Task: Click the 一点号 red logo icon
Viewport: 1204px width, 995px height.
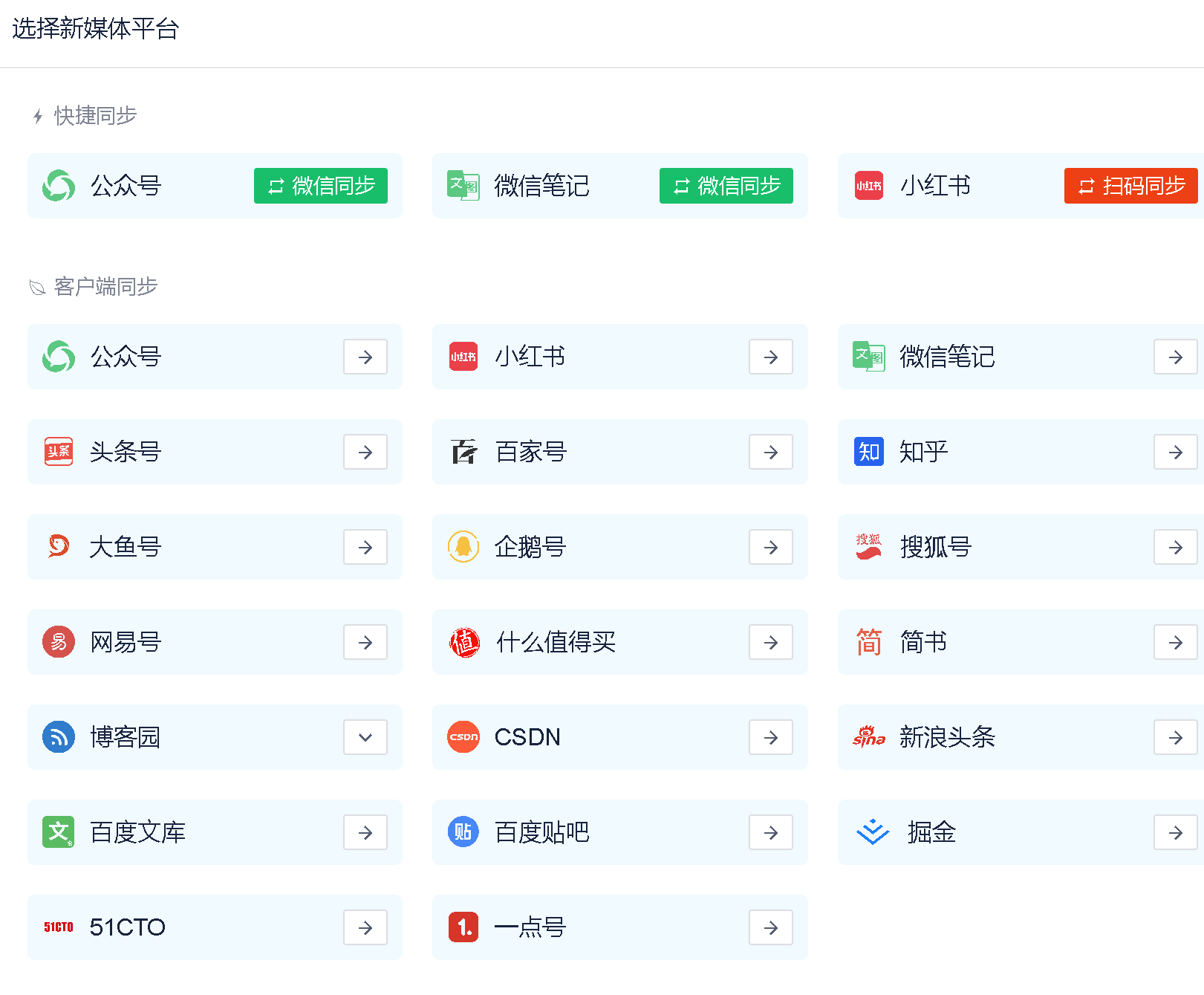Action: click(x=463, y=927)
